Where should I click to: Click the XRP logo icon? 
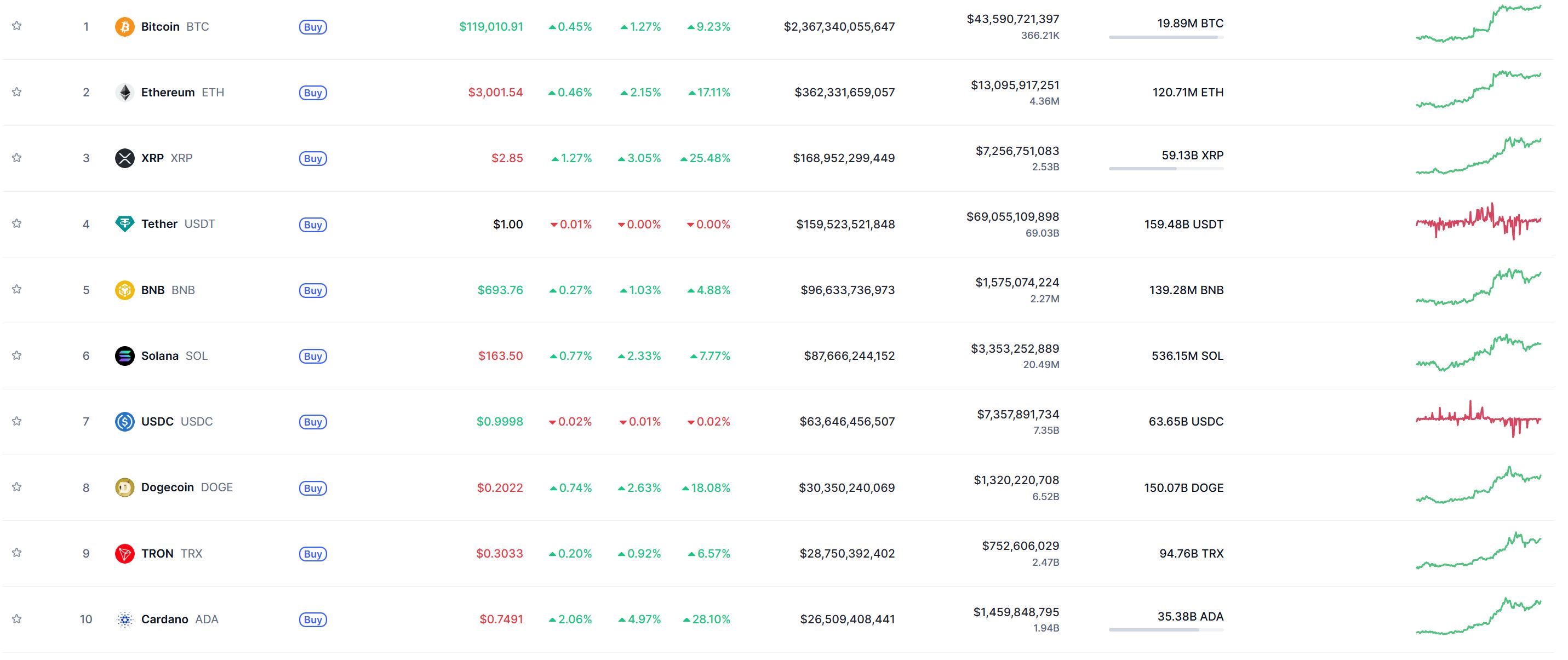pos(125,158)
